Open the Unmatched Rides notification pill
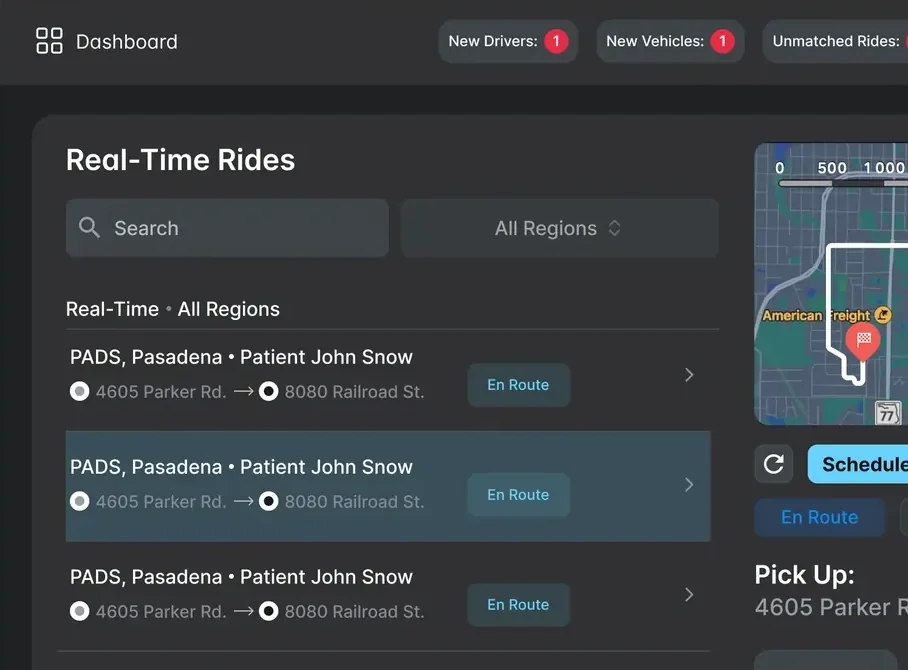Viewport: 908px width, 670px height. click(835, 41)
